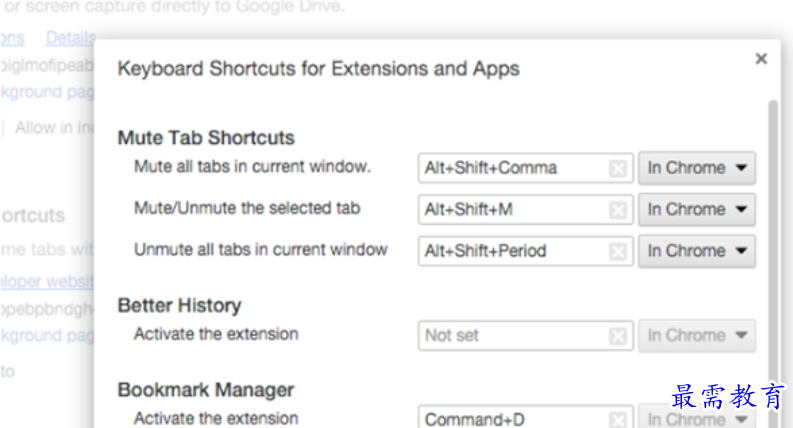Toggle the Allow in incognito checkbox

(2, 128)
